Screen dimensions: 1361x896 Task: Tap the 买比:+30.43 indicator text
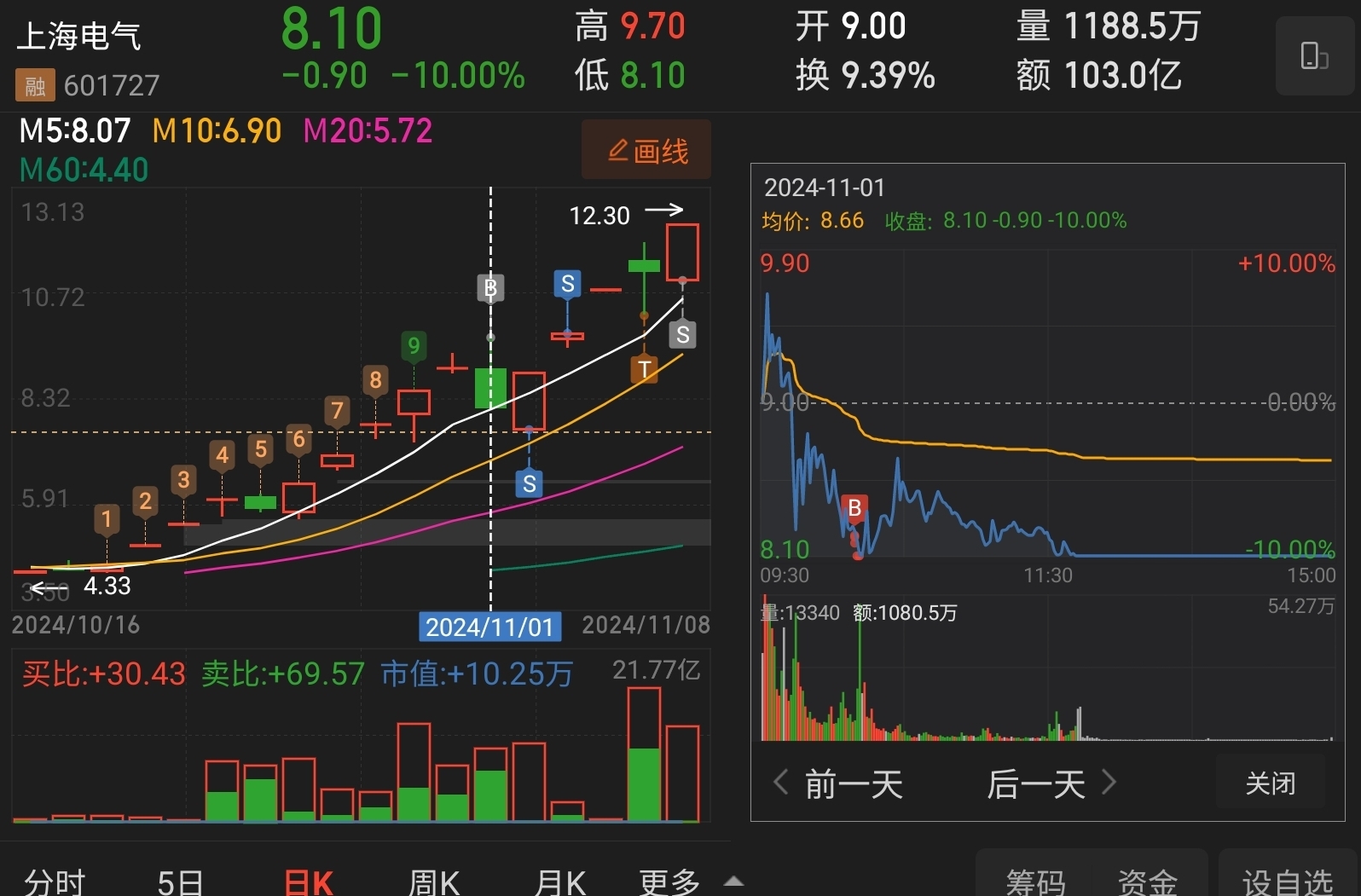click(x=103, y=673)
